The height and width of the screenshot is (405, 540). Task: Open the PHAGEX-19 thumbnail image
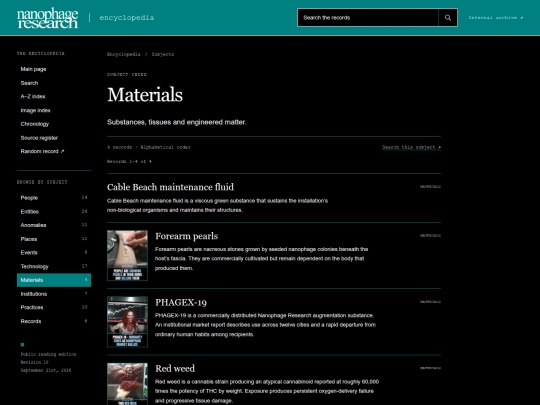tap(127, 322)
